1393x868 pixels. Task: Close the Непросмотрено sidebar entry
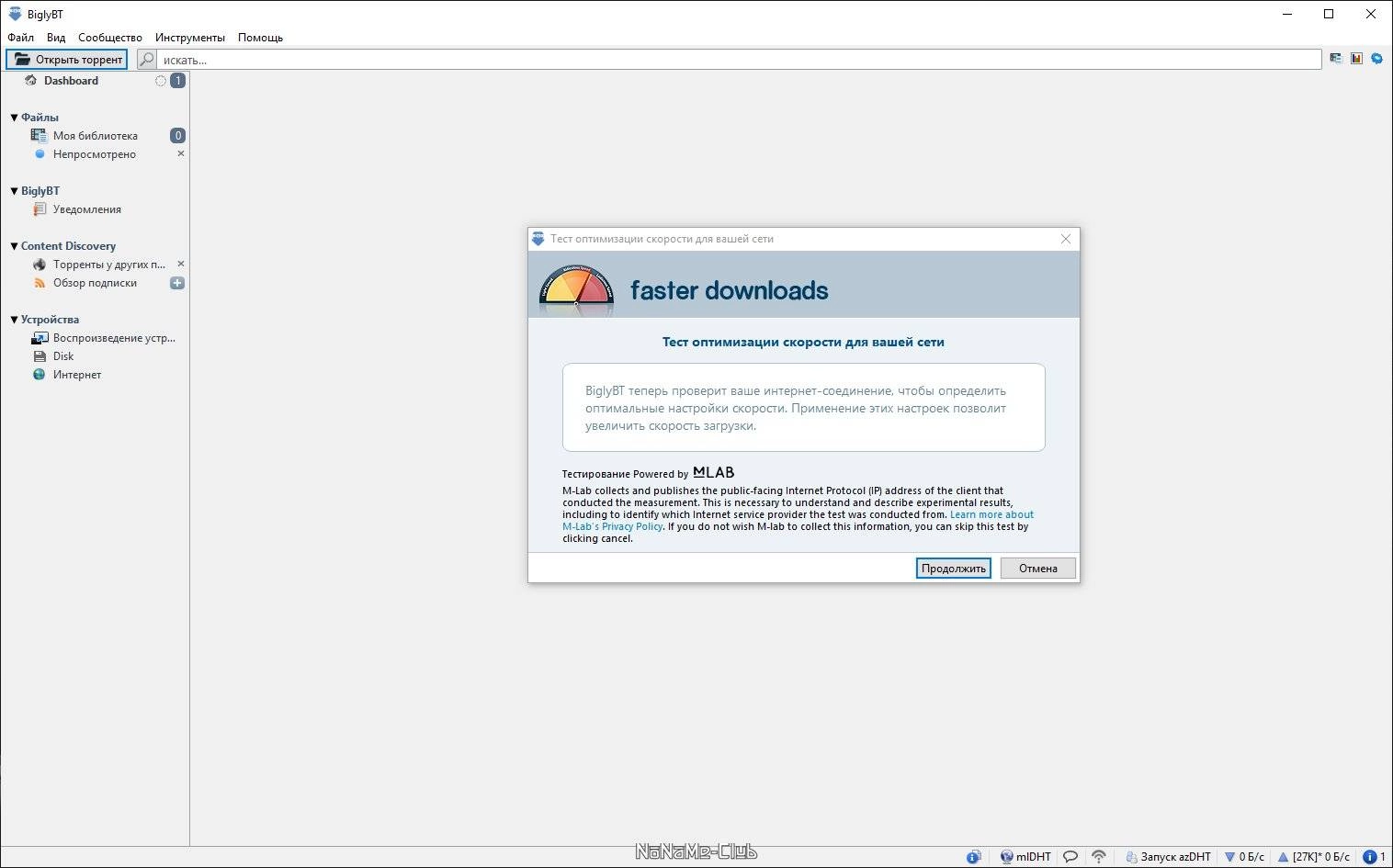(x=181, y=153)
